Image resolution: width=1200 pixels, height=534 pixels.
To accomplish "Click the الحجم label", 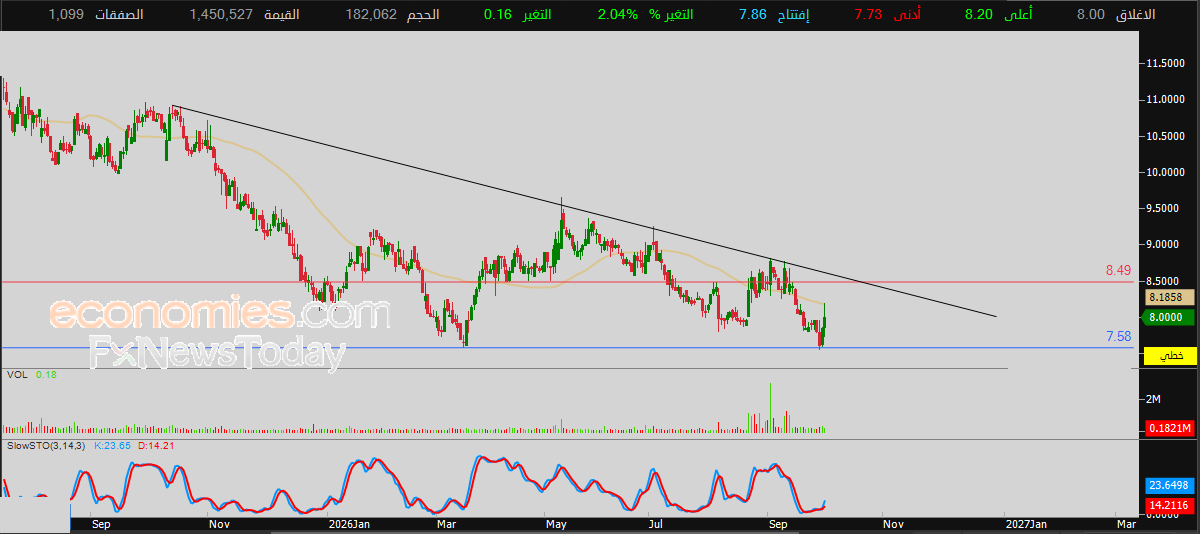I will point(422,15).
